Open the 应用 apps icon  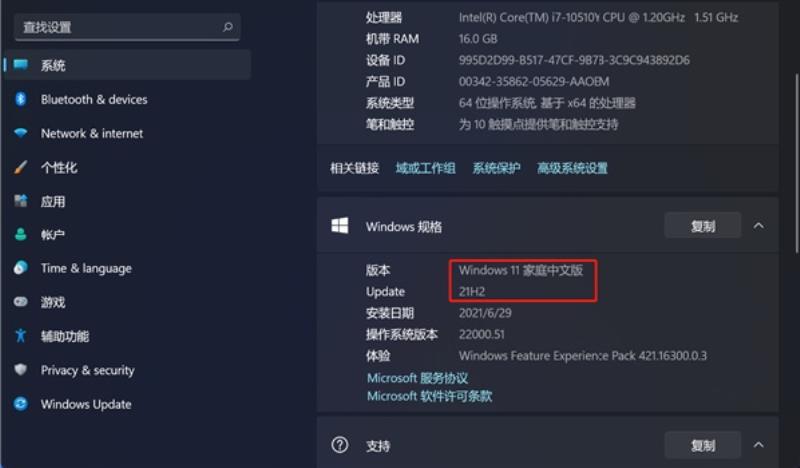coord(20,201)
